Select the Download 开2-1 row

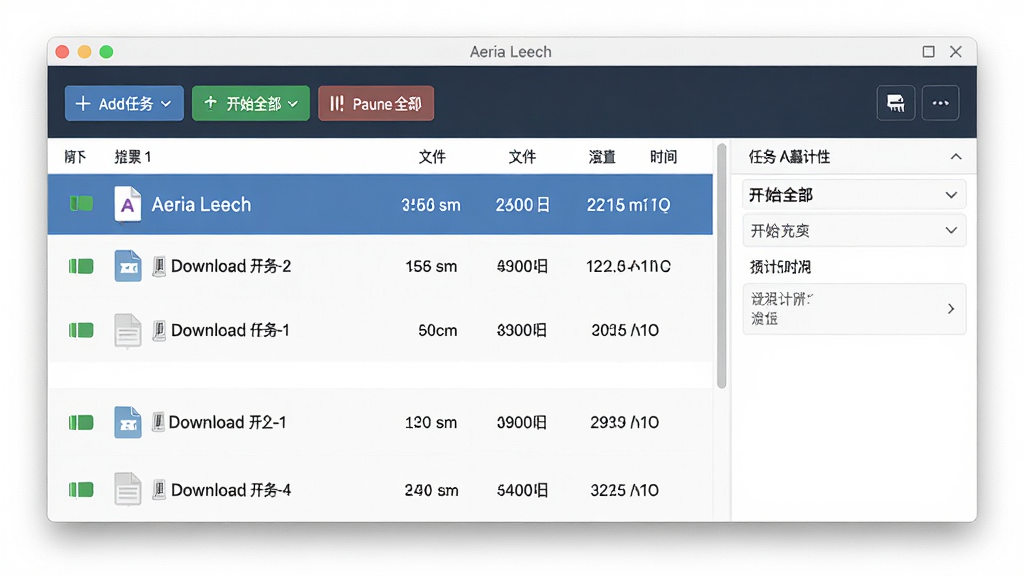(380, 423)
